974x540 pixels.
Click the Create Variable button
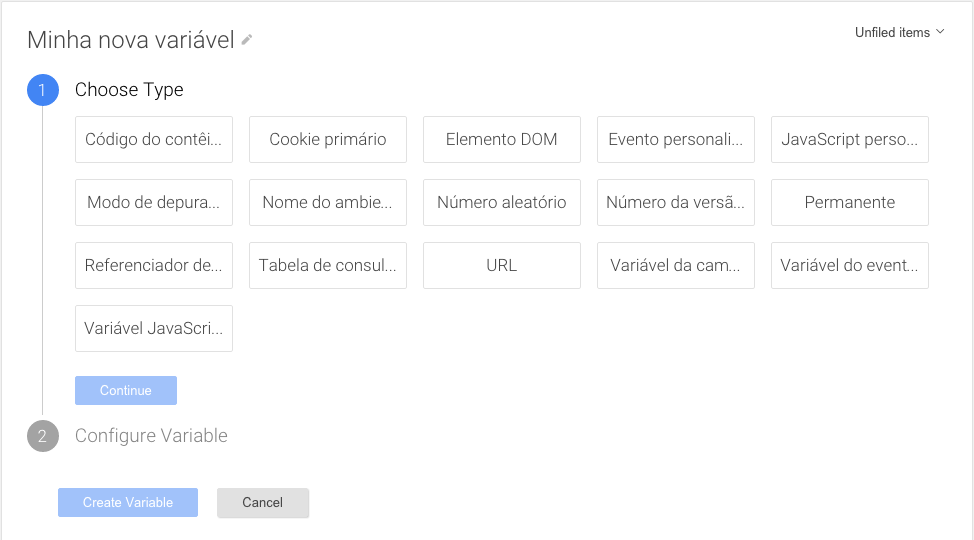[128, 503]
